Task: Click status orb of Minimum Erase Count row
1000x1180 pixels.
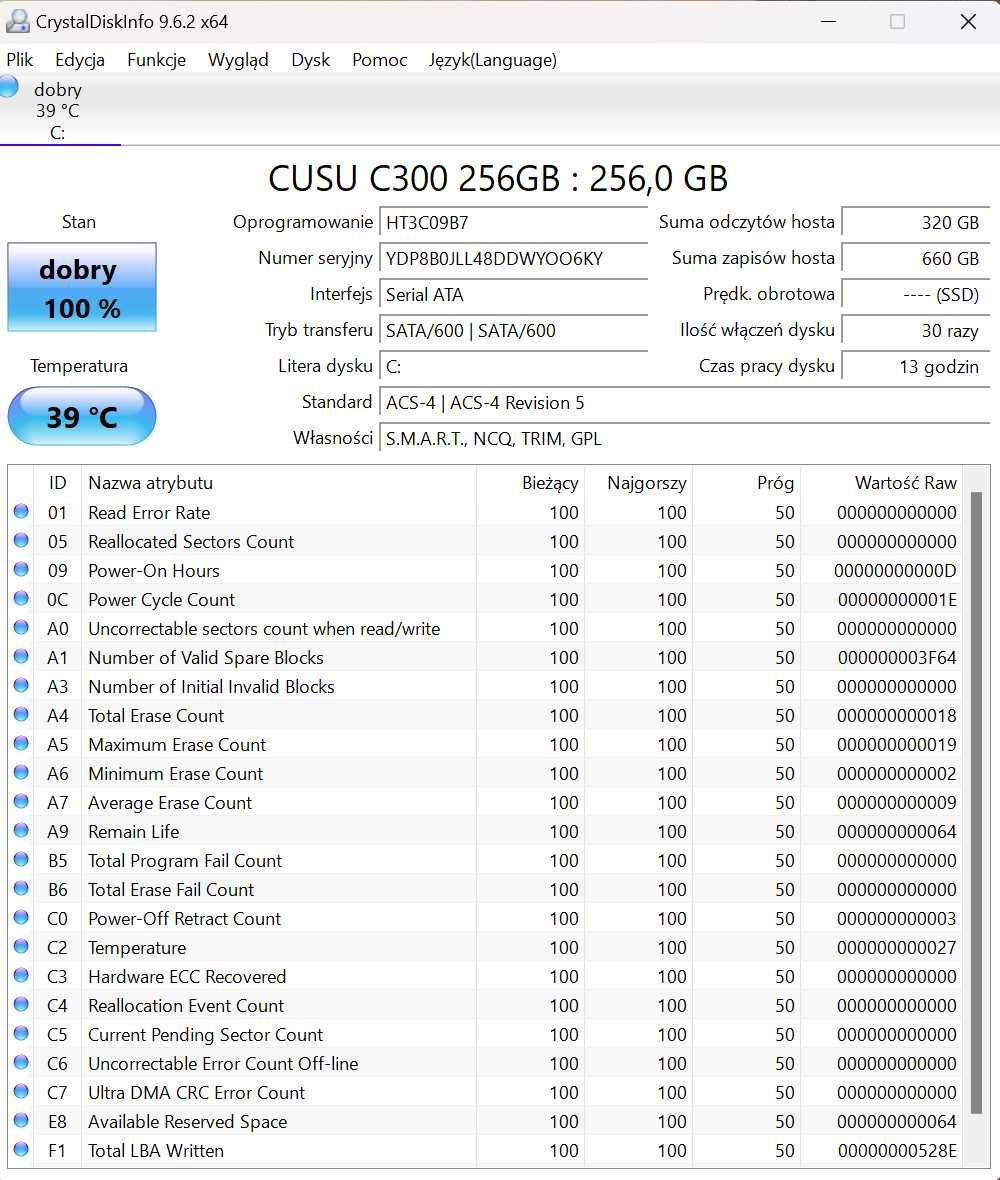Action: 21,772
